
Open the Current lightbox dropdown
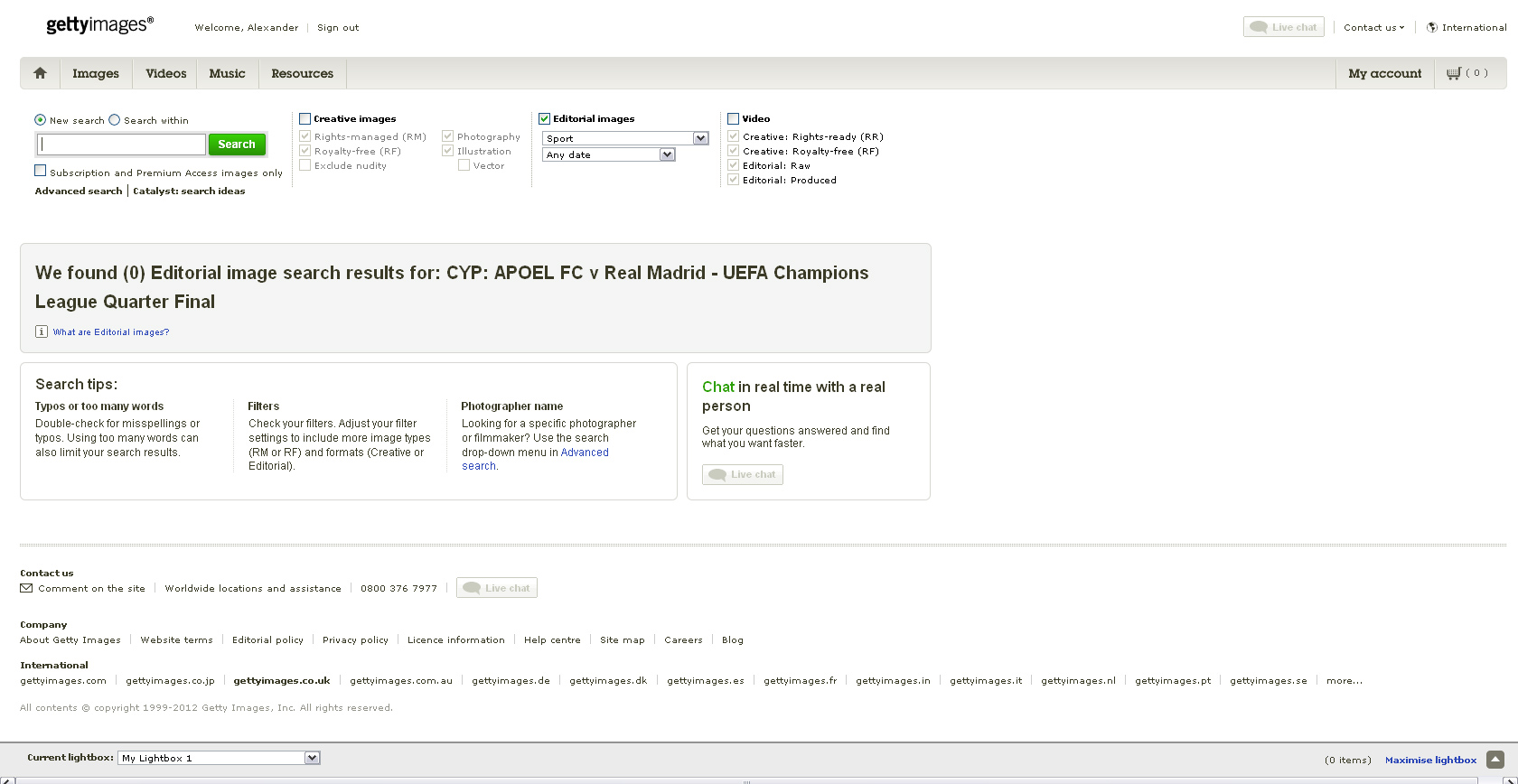tap(219, 758)
